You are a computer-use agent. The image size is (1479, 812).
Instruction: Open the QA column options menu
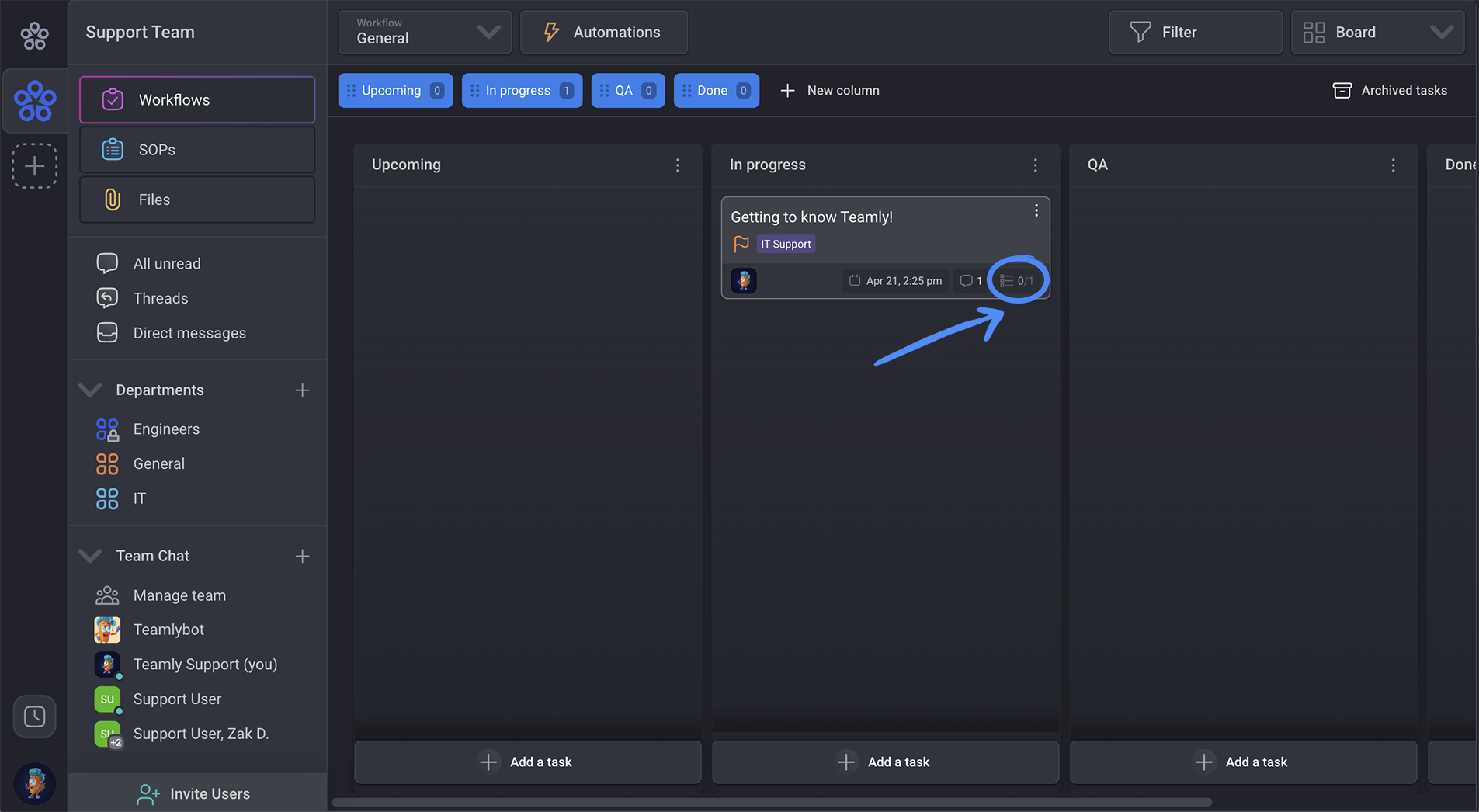tap(1393, 165)
